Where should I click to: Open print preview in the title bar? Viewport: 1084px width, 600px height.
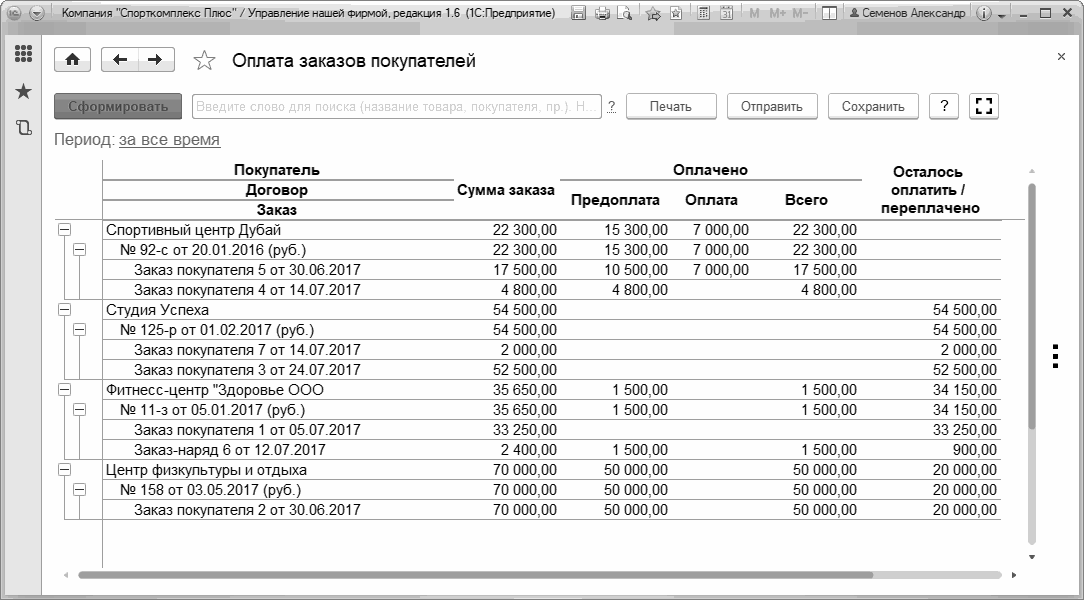[x=625, y=13]
